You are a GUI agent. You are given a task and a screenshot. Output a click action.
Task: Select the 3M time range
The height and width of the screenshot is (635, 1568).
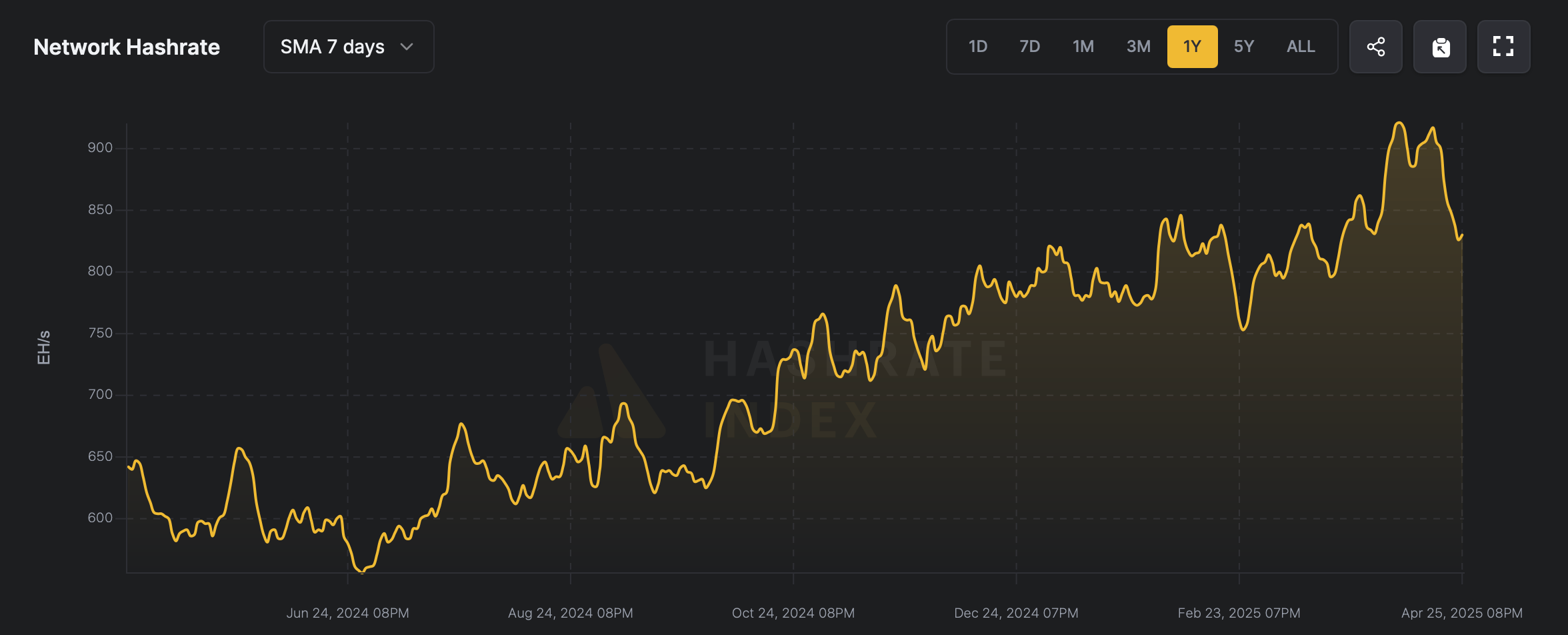click(x=1138, y=47)
